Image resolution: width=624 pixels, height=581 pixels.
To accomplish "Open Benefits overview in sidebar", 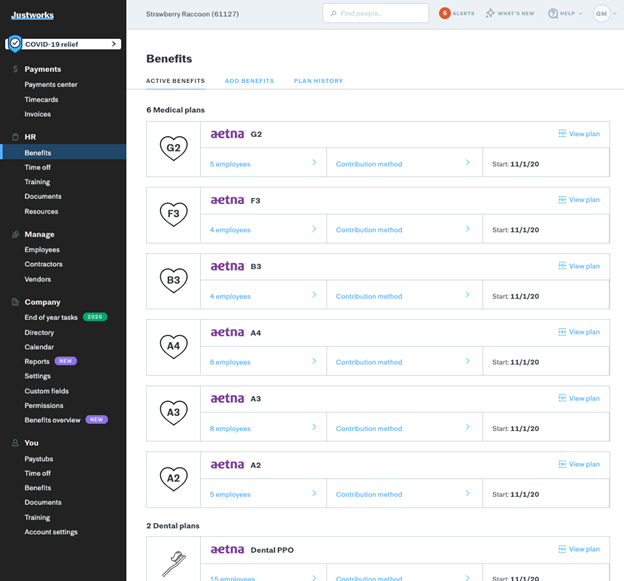I will click(x=53, y=420).
